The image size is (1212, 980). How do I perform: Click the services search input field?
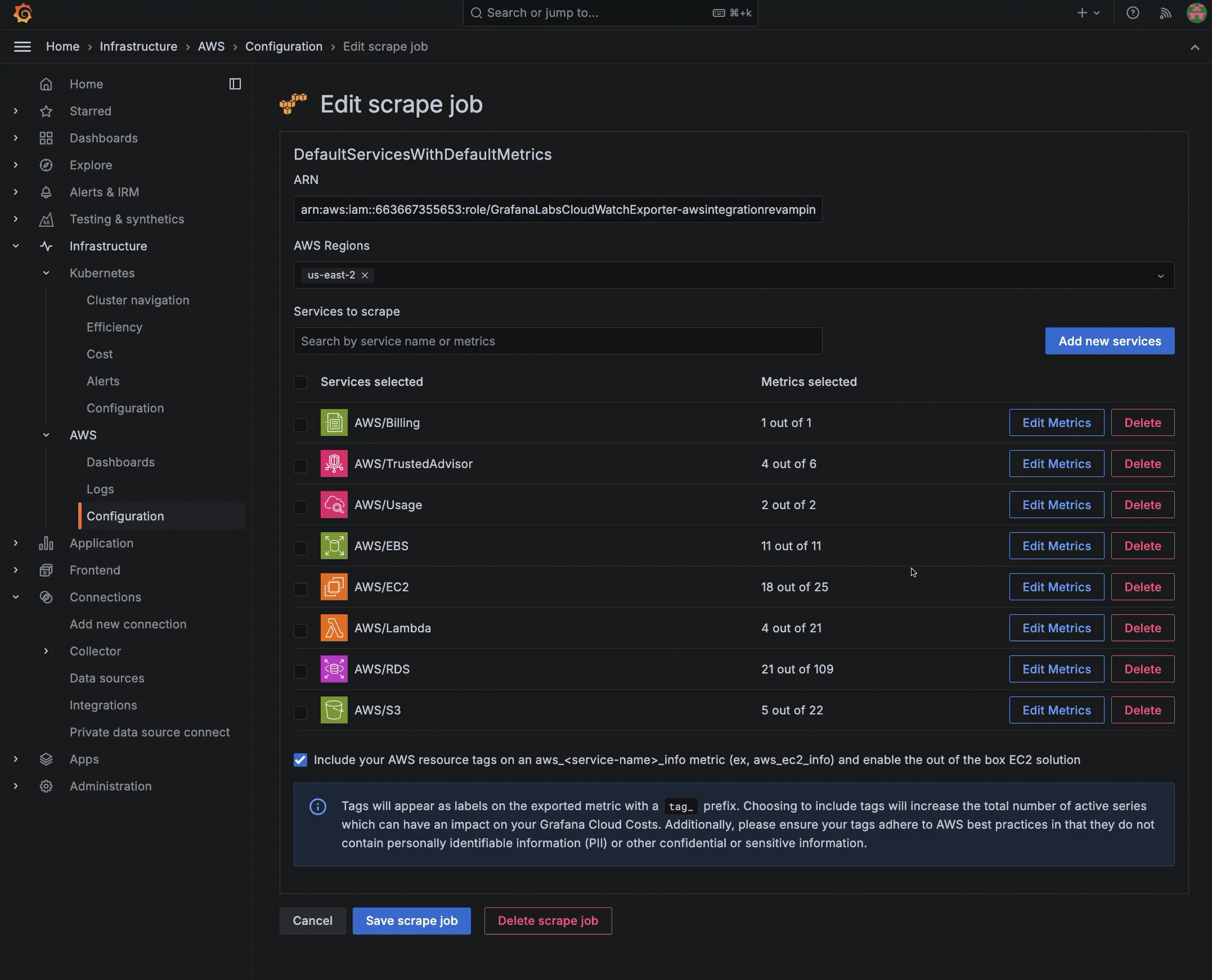pyautogui.click(x=557, y=341)
